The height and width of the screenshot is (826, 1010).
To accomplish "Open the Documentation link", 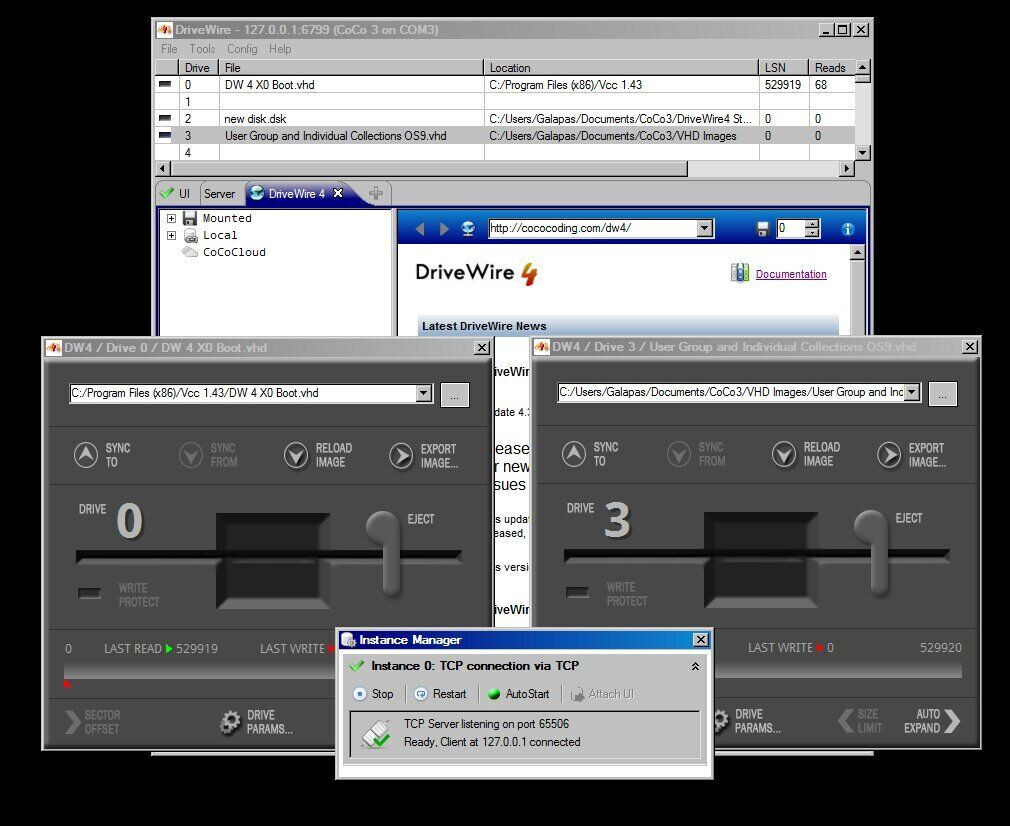I will [x=791, y=274].
